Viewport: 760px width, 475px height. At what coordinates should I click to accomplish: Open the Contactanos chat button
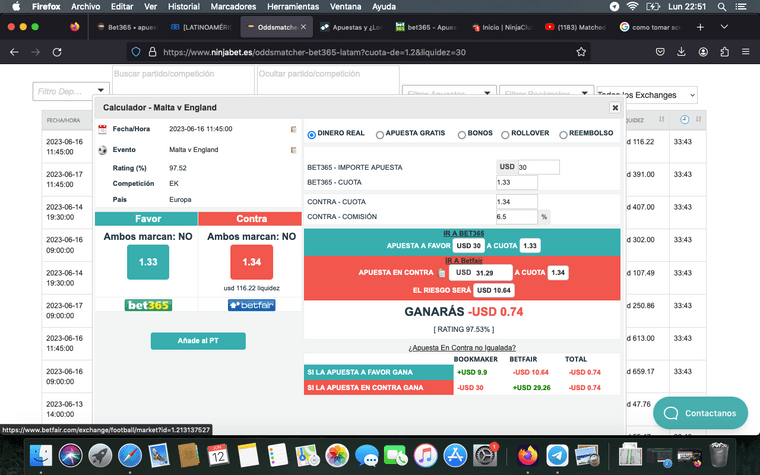tap(700, 413)
